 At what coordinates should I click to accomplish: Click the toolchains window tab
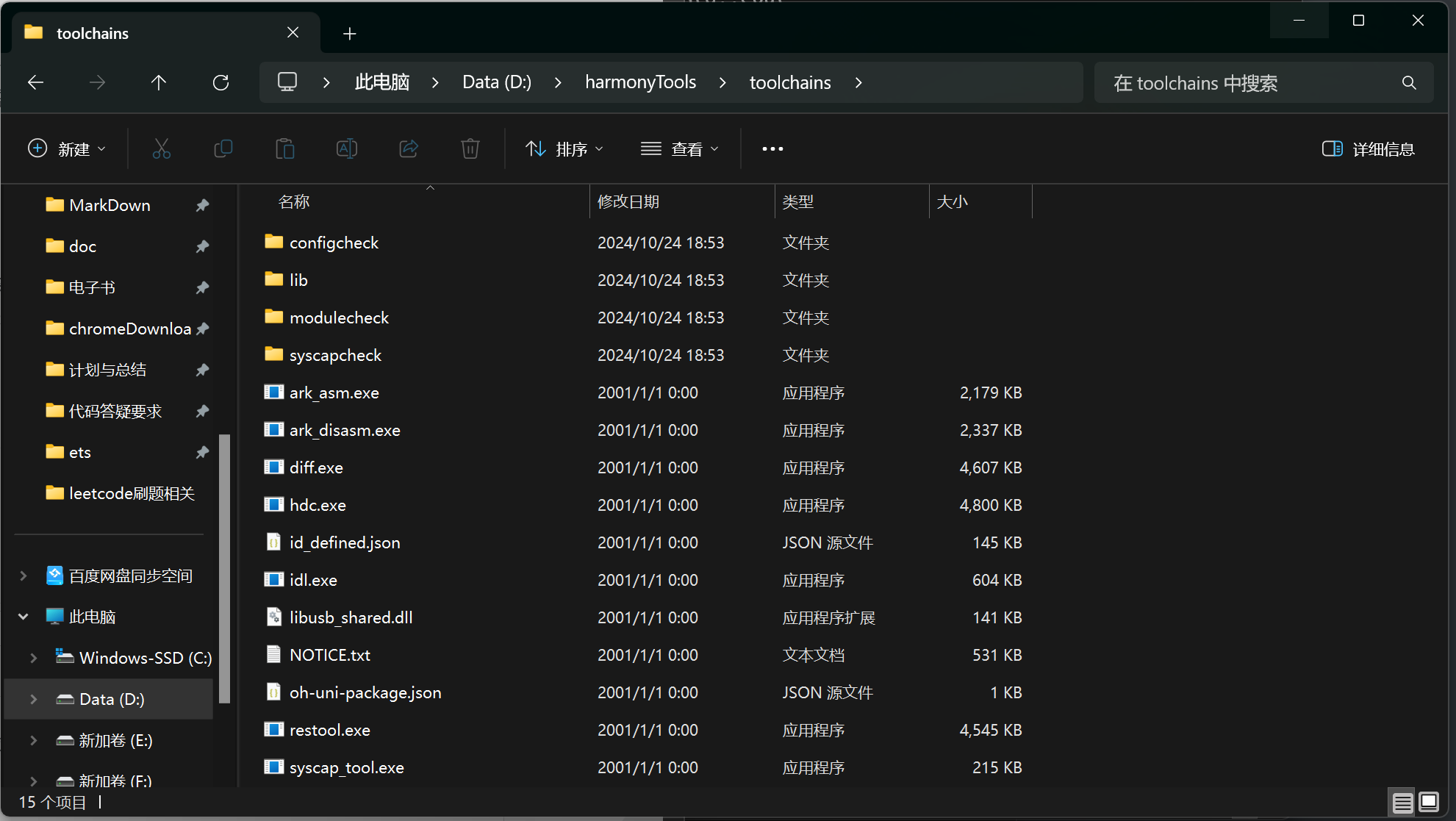166,33
